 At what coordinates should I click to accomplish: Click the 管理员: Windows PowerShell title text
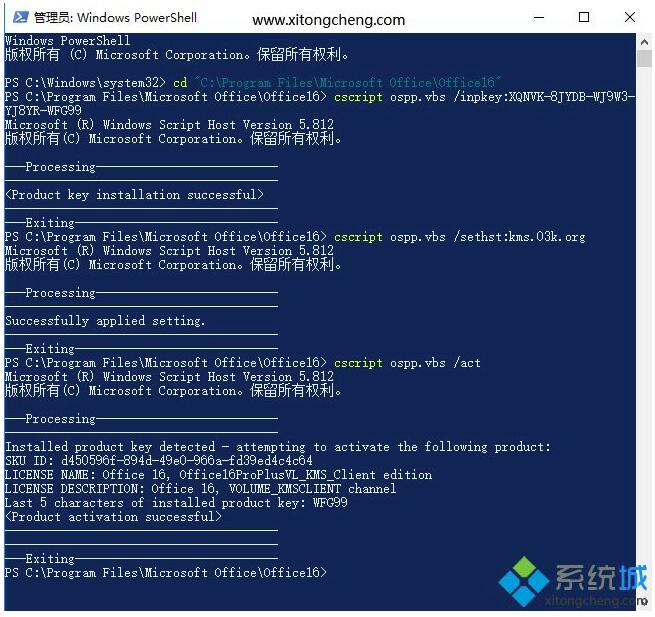coord(115,18)
